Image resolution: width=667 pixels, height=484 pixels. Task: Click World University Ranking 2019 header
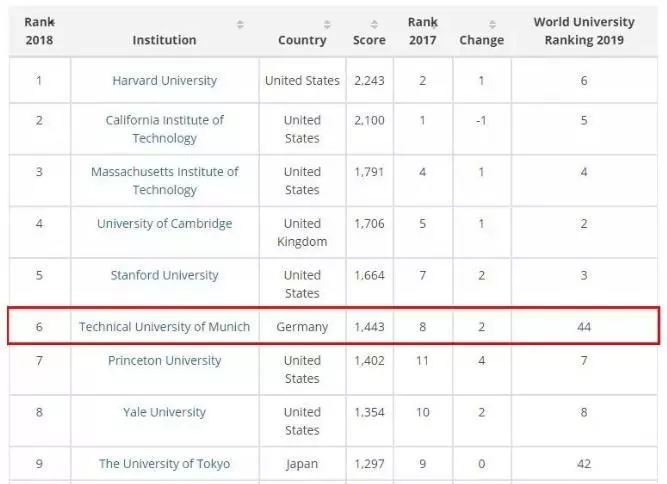(584, 31)
